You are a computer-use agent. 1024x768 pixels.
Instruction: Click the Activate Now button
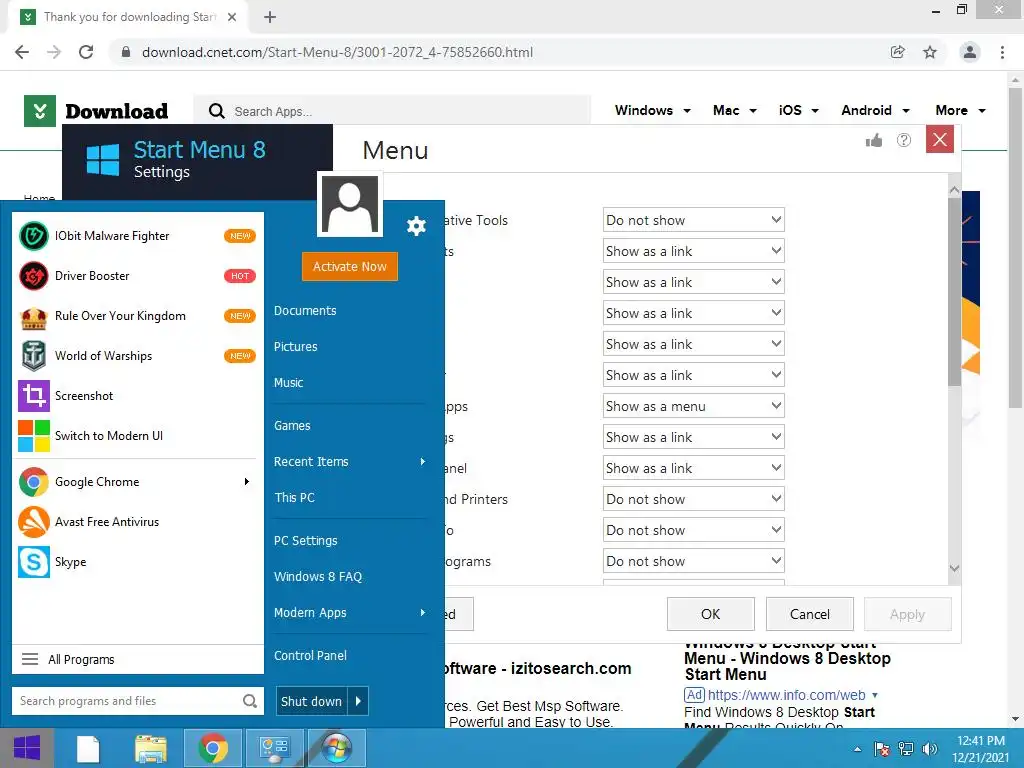coord(349,266)
